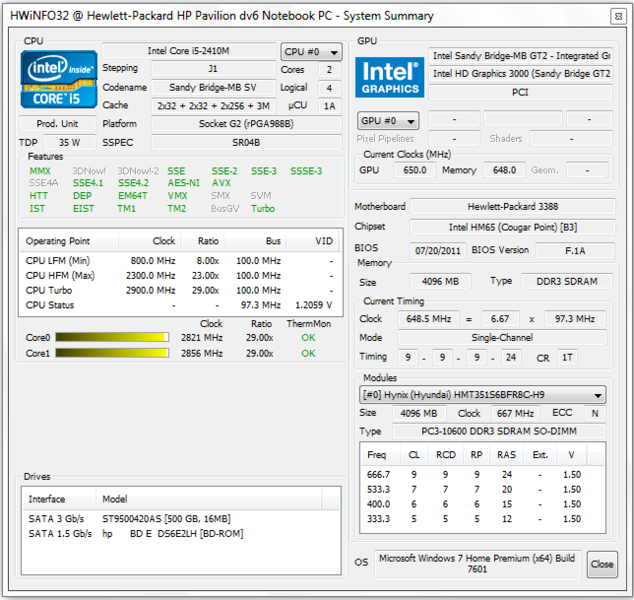Click the Intel Graphics logo
The height and width of the screenshot is (600, 634).
[x=390, y=77]
